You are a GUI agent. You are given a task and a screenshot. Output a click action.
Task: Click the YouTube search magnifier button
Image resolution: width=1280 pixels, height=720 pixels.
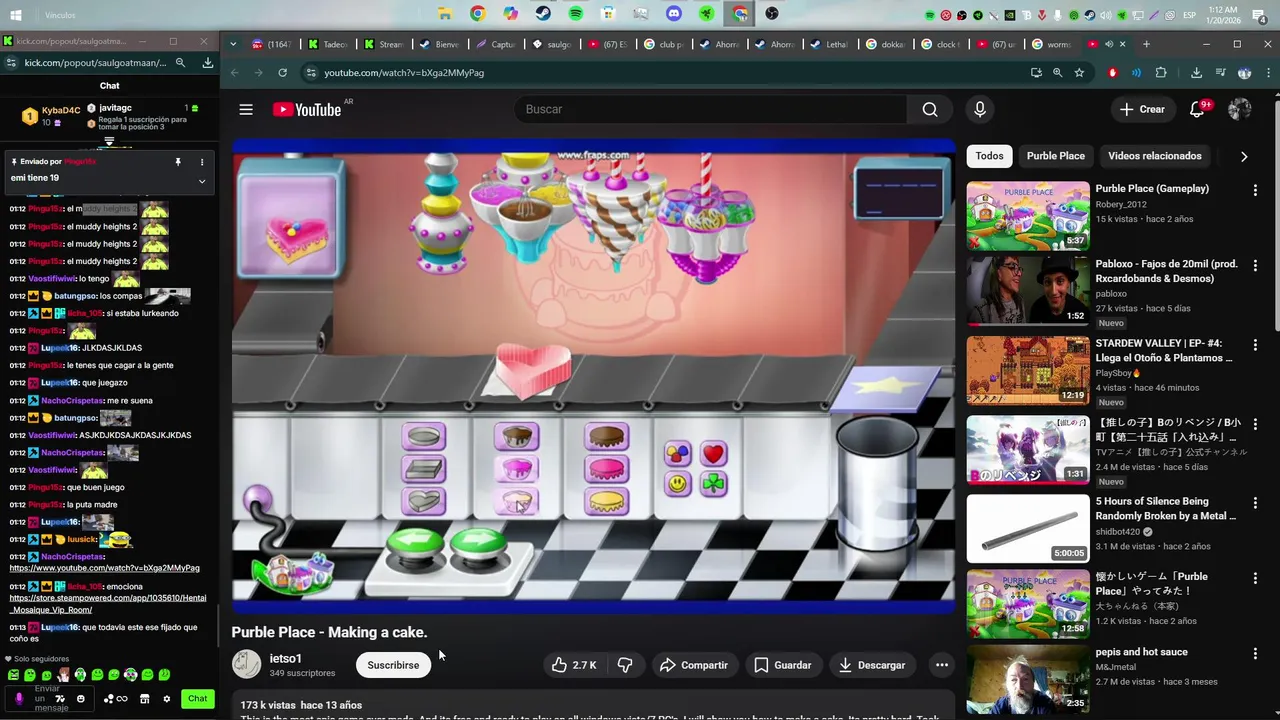pos(930,109)
